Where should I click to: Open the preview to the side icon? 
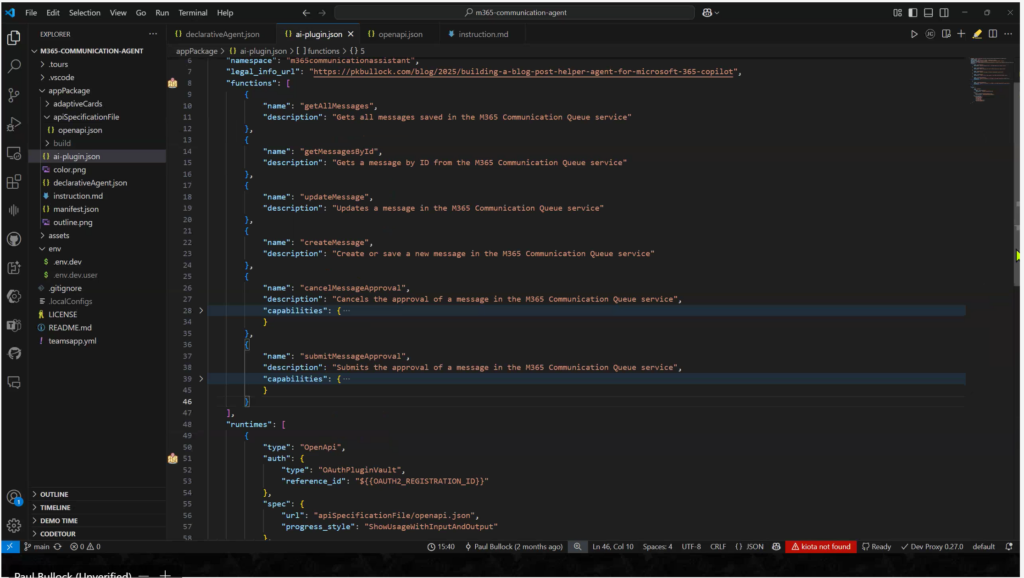pos(946,34)
